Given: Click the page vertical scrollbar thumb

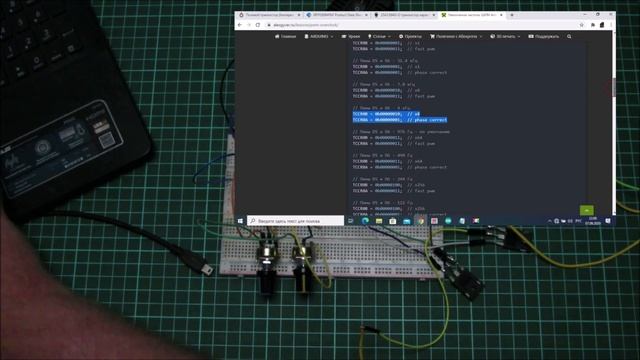Looking at the screenshot, I should (x=613, y=87).
